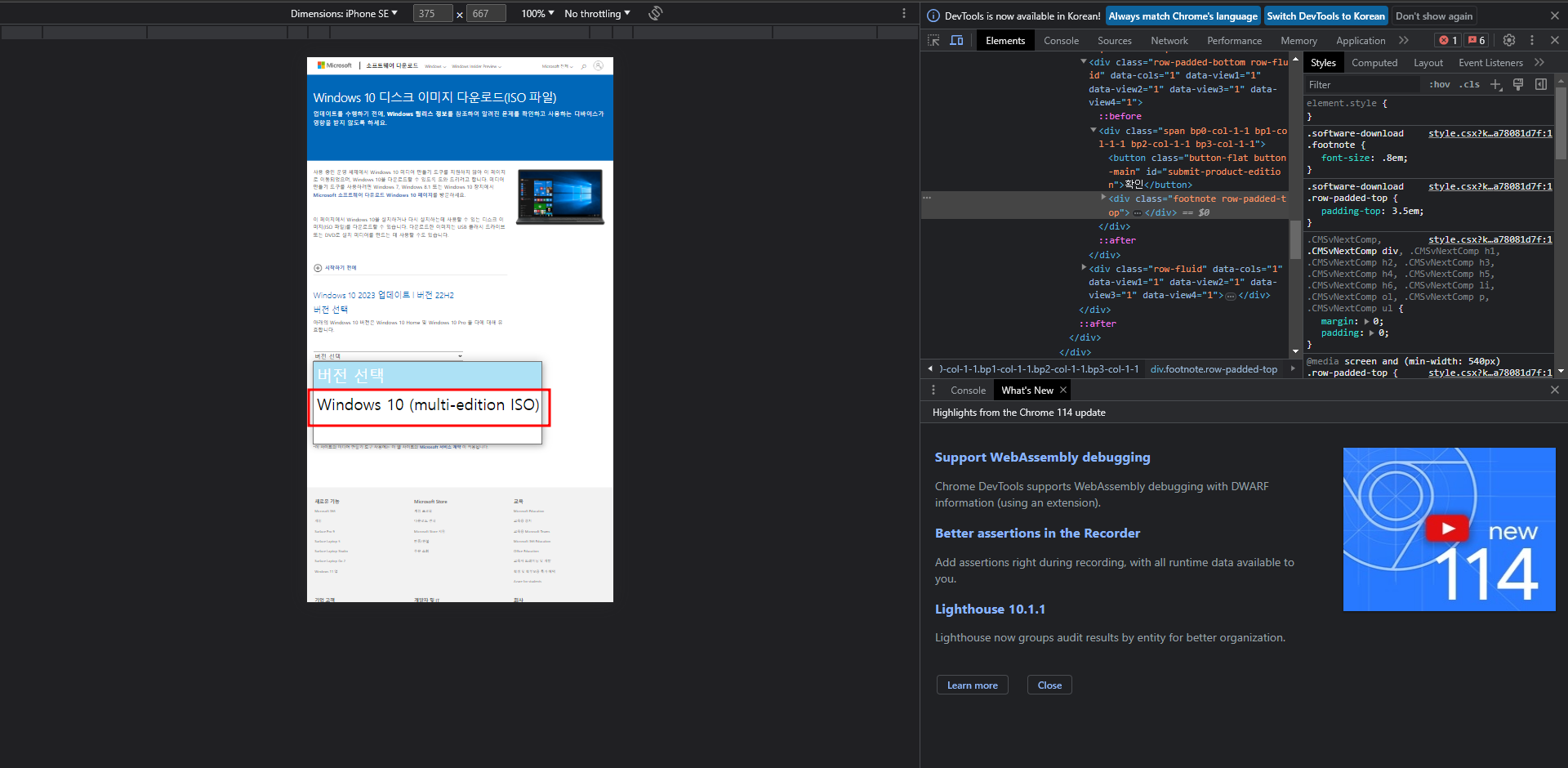Collapse the div row-padded-bottom node
This screenshot has height=768, width=1568.
(1084, 61)
